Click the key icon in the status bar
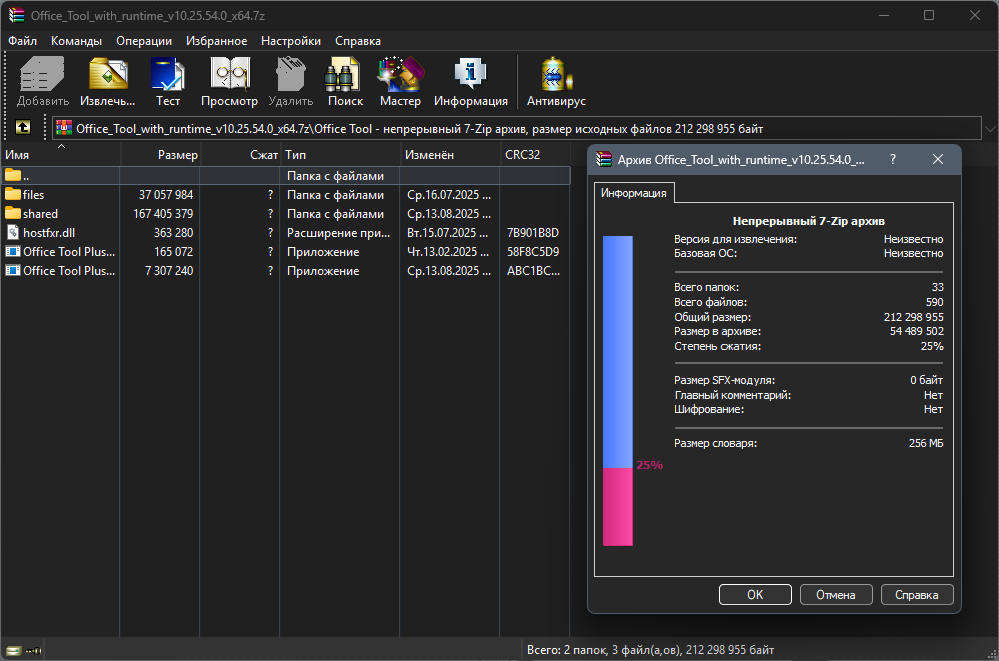 (x=33, y=650)
